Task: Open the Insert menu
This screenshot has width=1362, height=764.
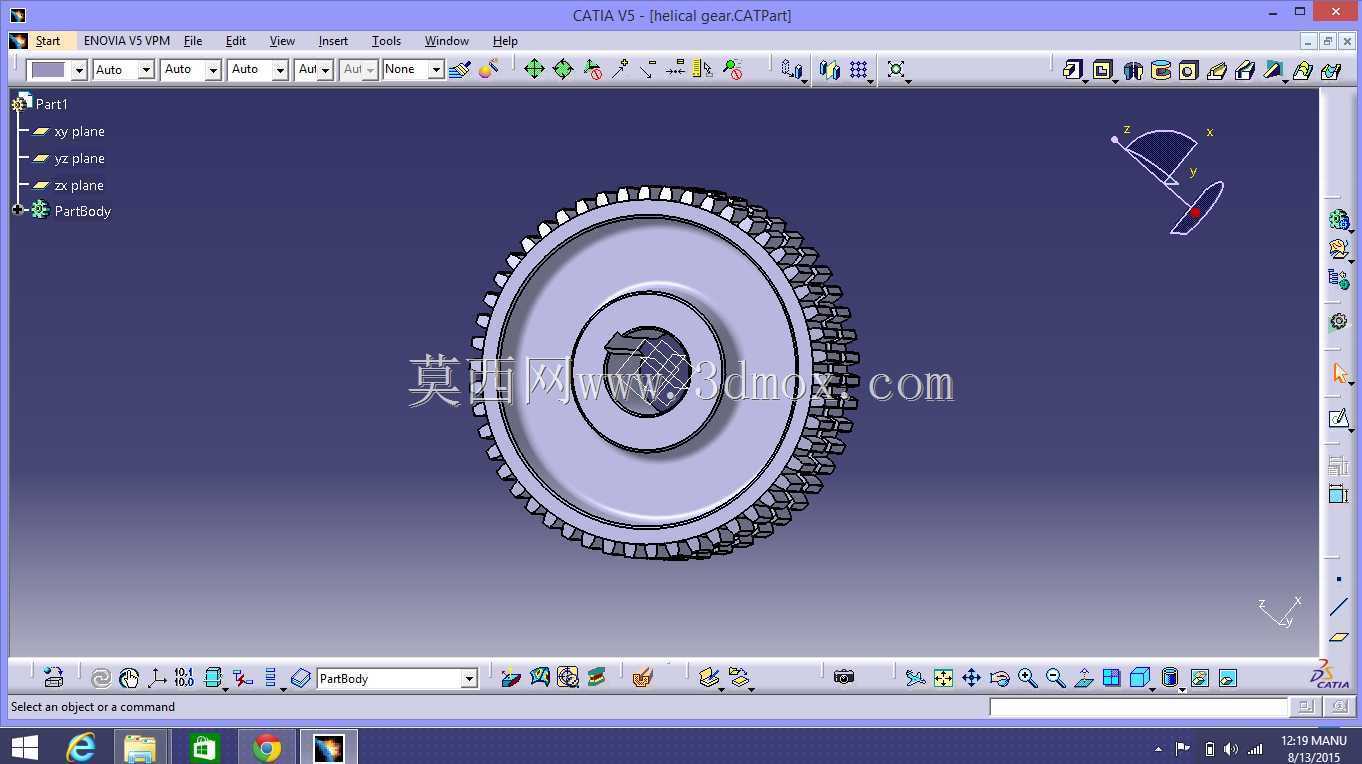Action: pyautogui.click(x=333, y=41)
